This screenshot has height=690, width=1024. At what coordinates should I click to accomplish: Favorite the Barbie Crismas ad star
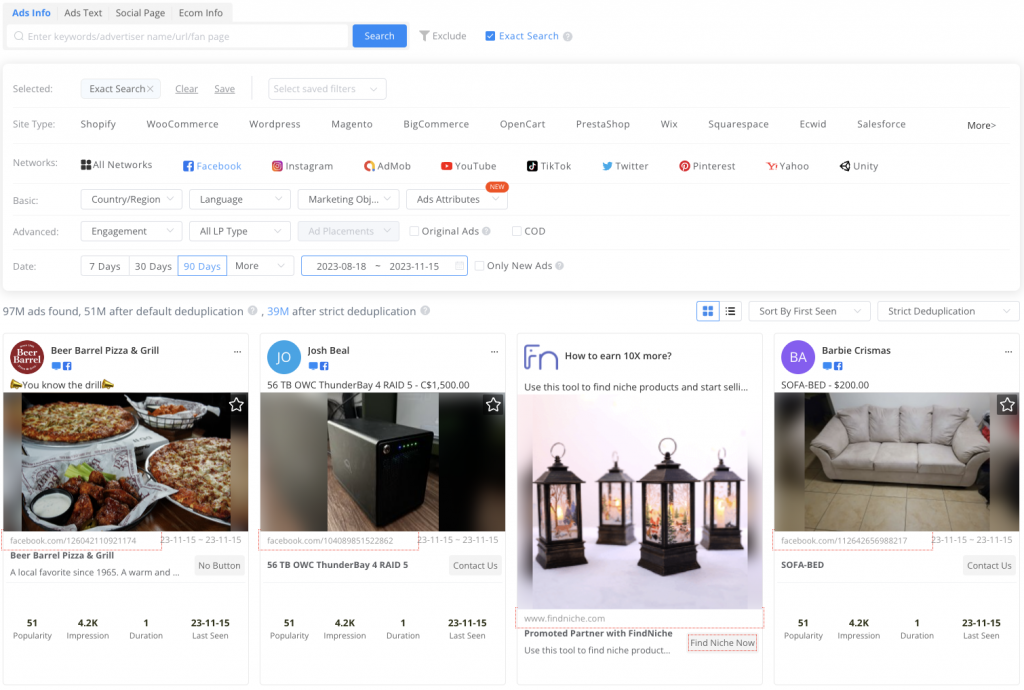(x=1007, y=405)
